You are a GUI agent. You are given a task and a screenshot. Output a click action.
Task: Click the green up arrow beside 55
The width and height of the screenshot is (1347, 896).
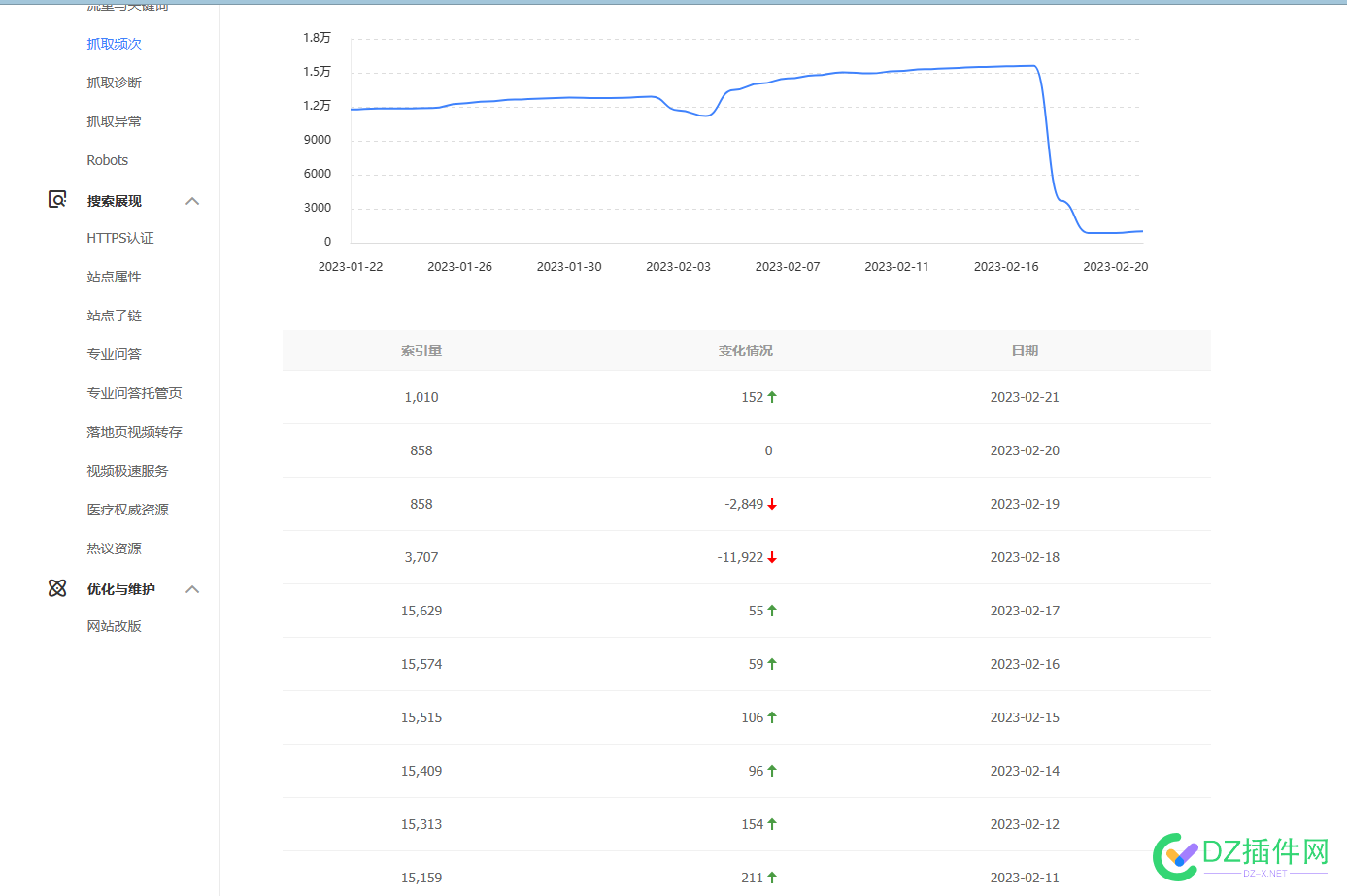click(772, 611)
